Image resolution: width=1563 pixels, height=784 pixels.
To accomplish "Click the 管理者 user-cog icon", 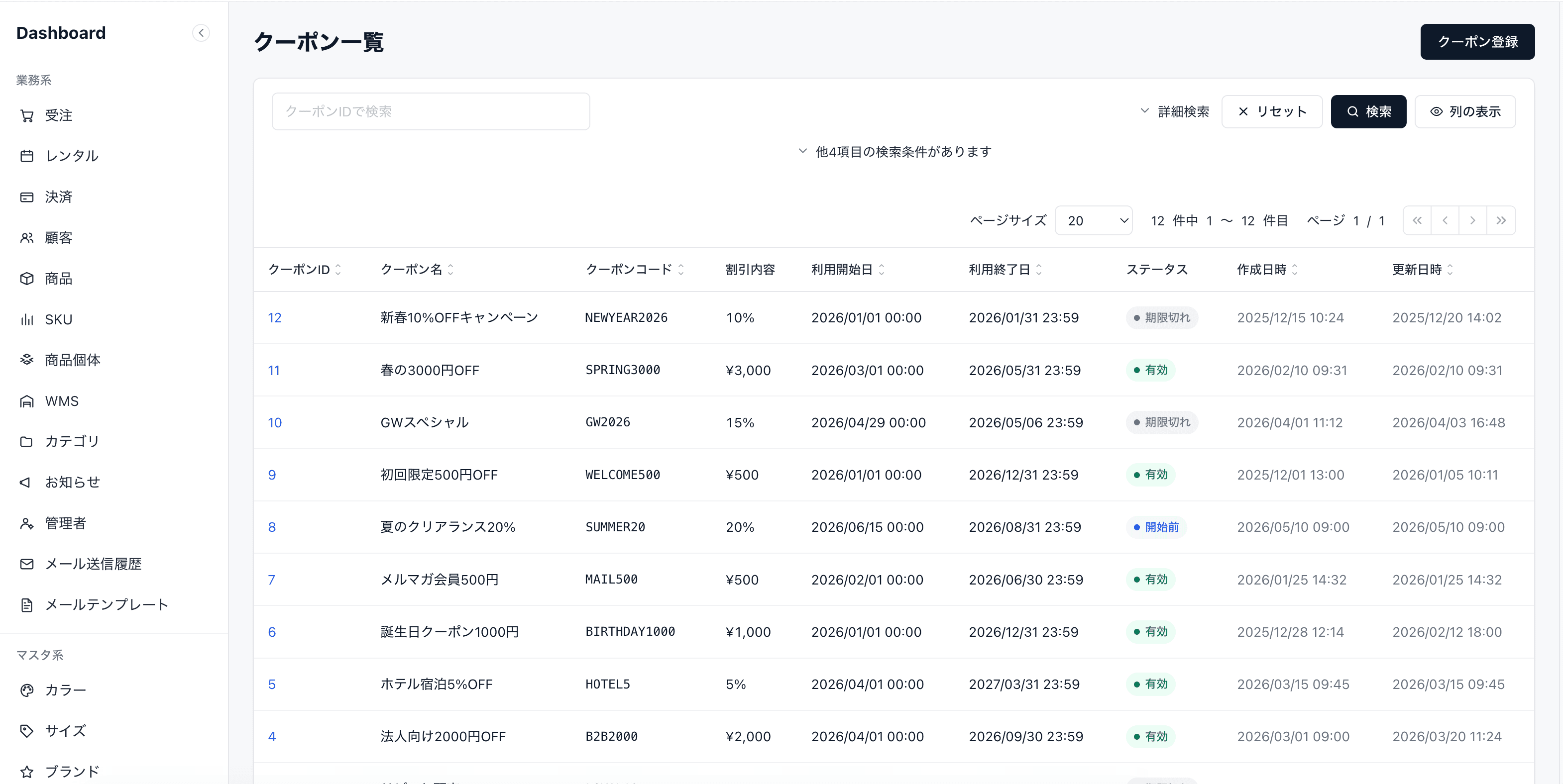I will pos(27,523).
